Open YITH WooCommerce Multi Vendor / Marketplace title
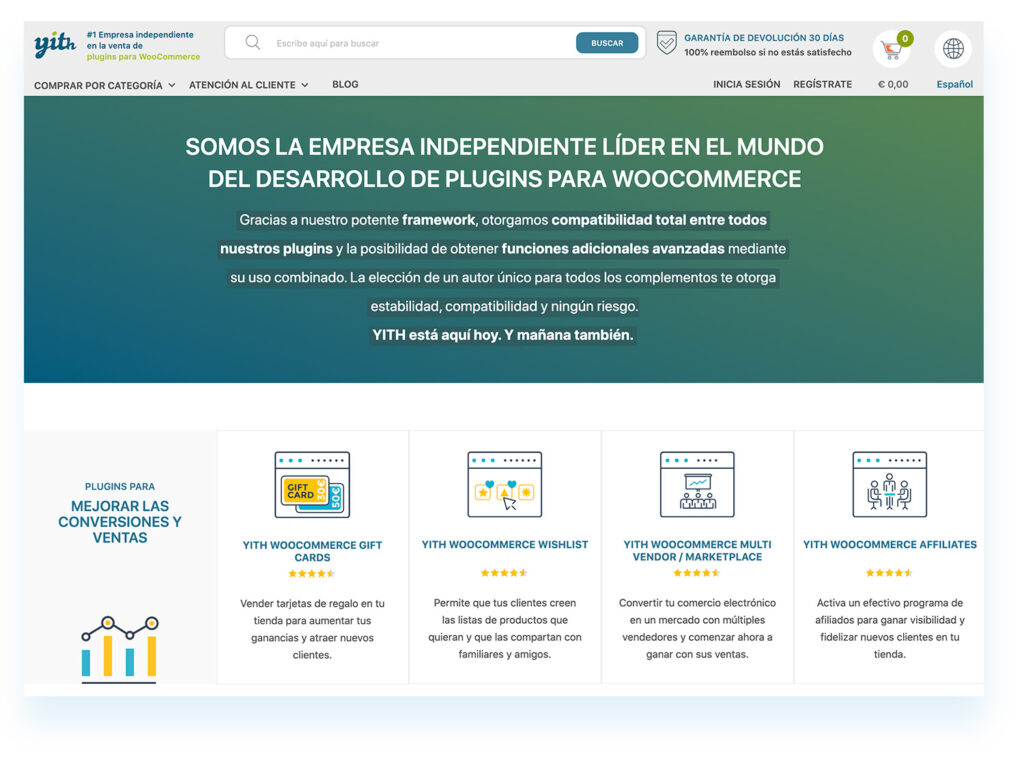Image resolution: width=1024 pixels, height=774 pixels. click(697, 551)
